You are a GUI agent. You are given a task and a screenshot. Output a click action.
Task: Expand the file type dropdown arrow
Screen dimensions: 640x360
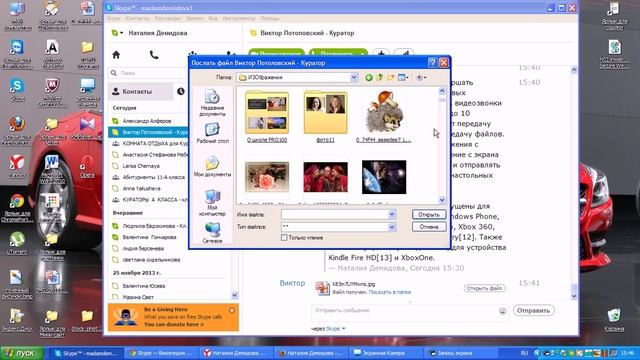(x=392, y=227)
